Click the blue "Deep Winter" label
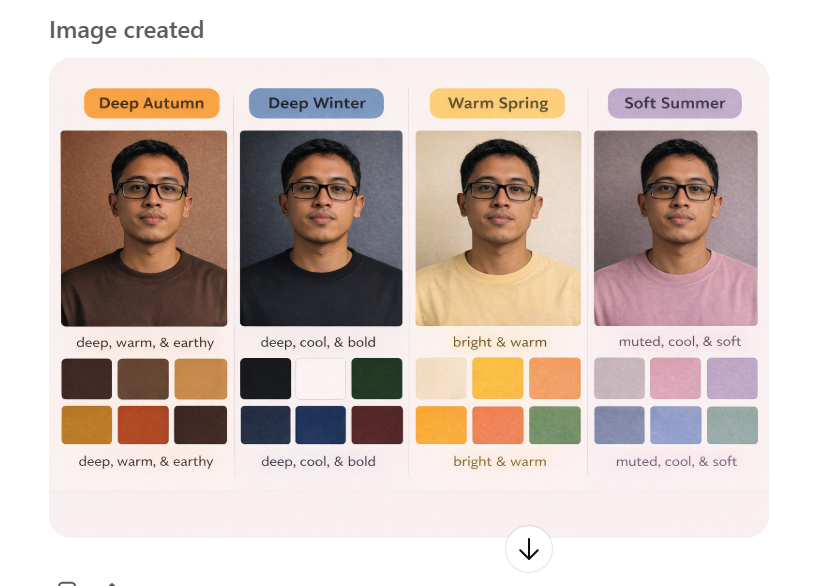This screenshot has height=586, width=813. tap(316, 103)
